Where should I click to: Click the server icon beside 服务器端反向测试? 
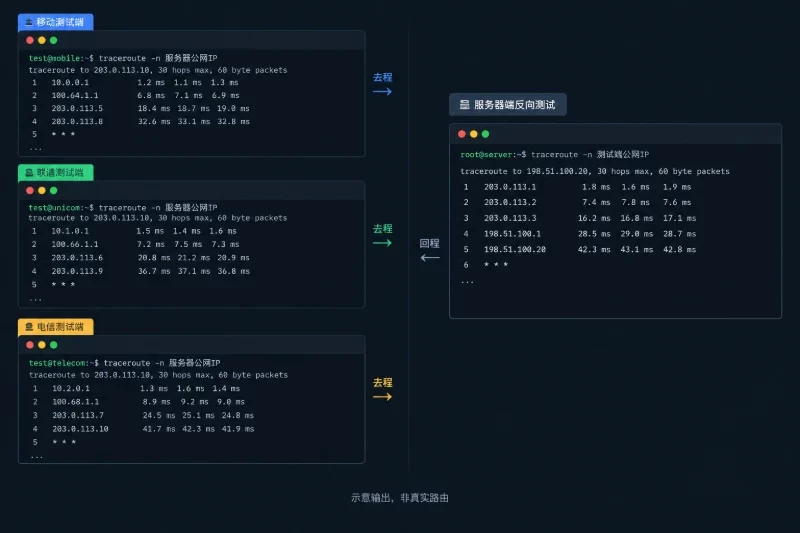tap(464, 105)
